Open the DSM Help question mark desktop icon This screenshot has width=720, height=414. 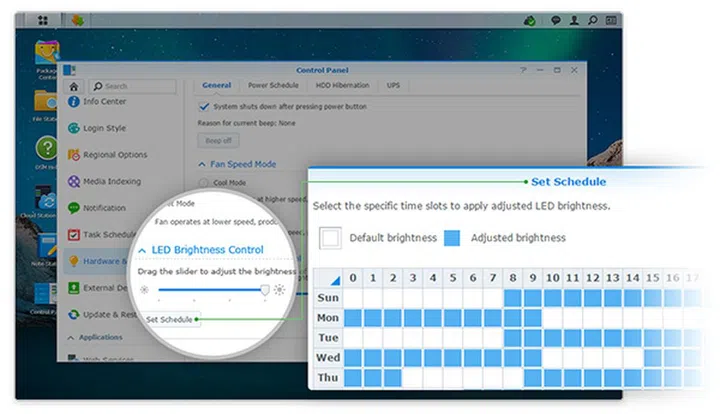pos(46,148)
